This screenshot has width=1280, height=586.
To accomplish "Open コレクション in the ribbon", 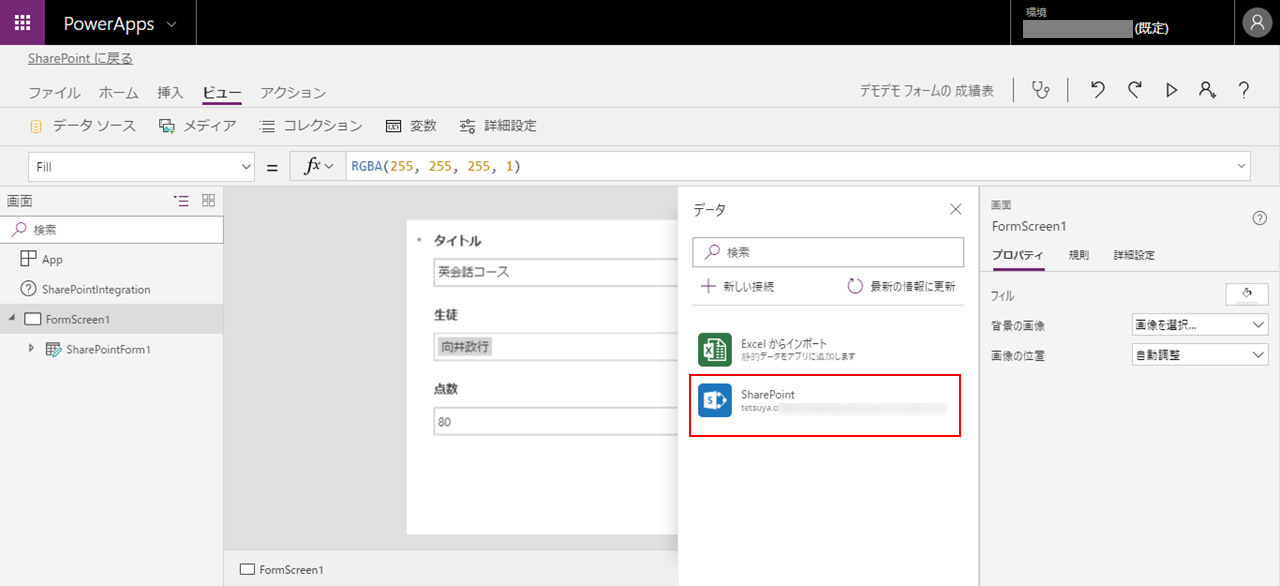I will (310, 126).
